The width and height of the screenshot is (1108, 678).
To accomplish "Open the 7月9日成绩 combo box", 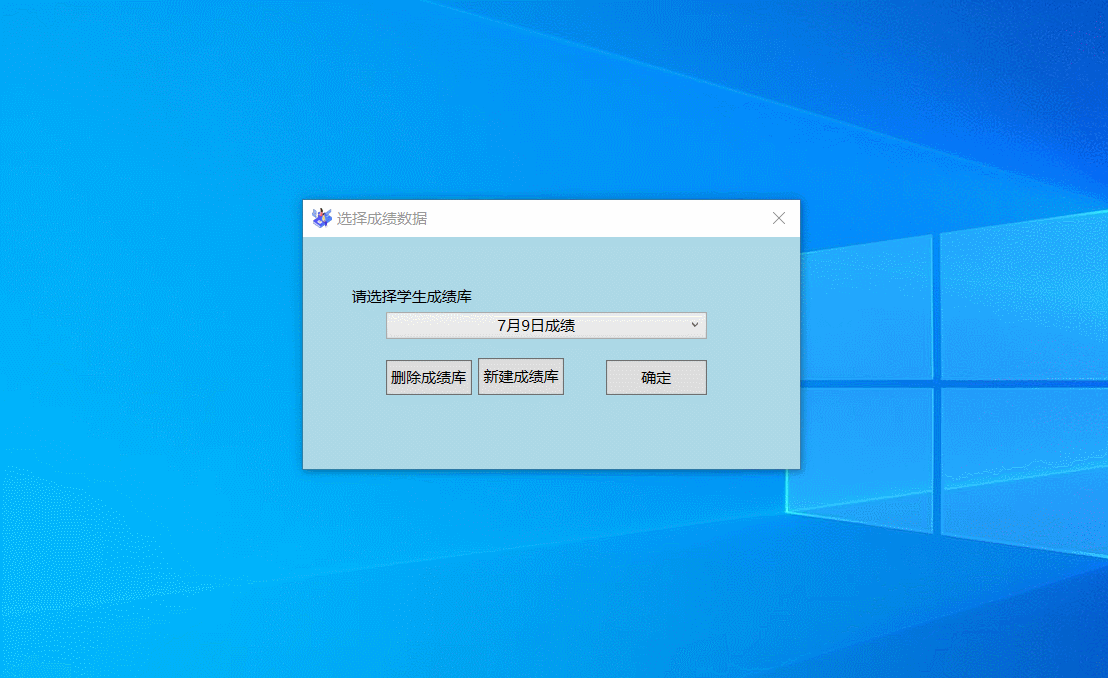I will (546, 325).
